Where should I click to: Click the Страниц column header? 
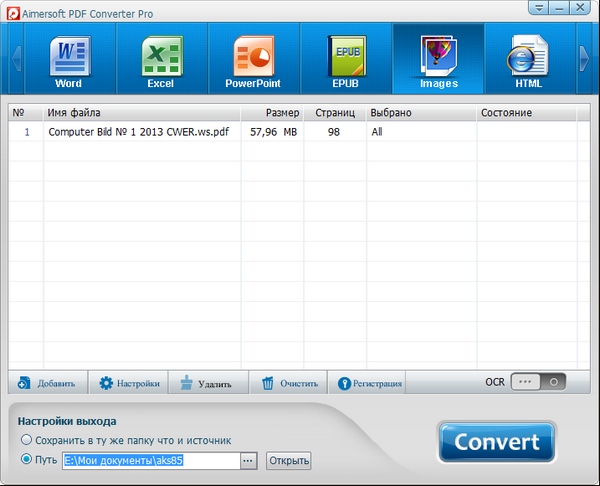(335, 113)
